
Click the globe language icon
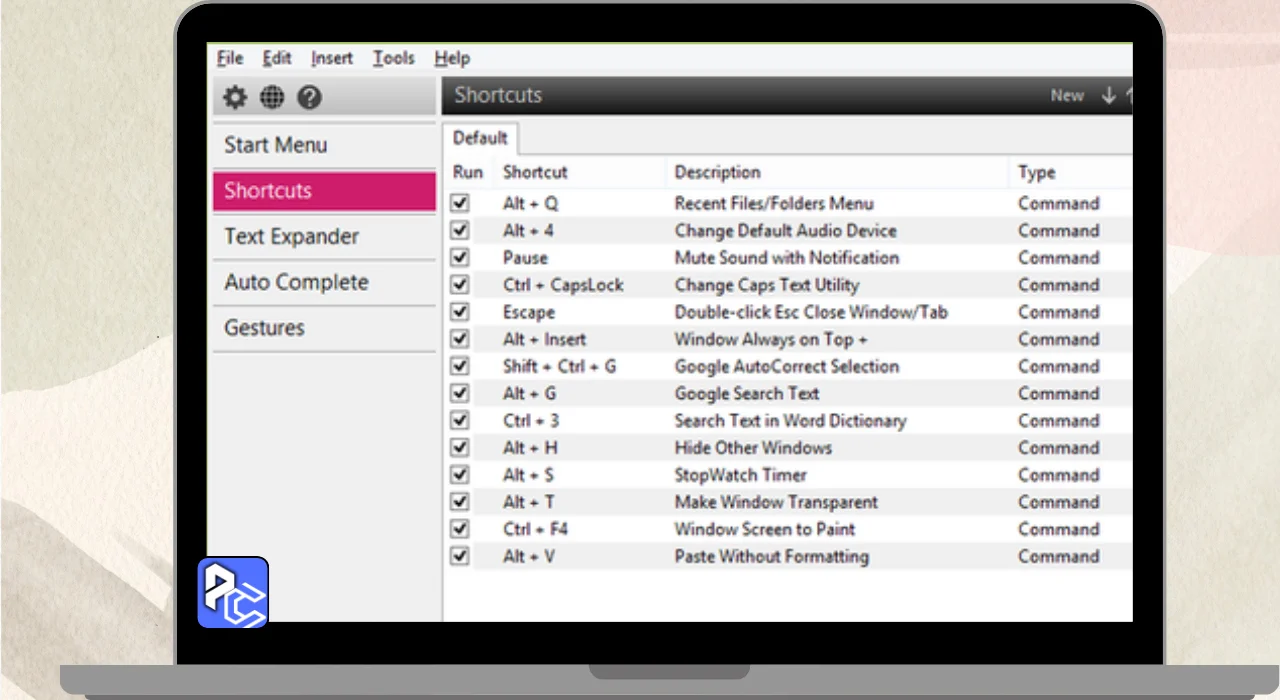[272, 97]
